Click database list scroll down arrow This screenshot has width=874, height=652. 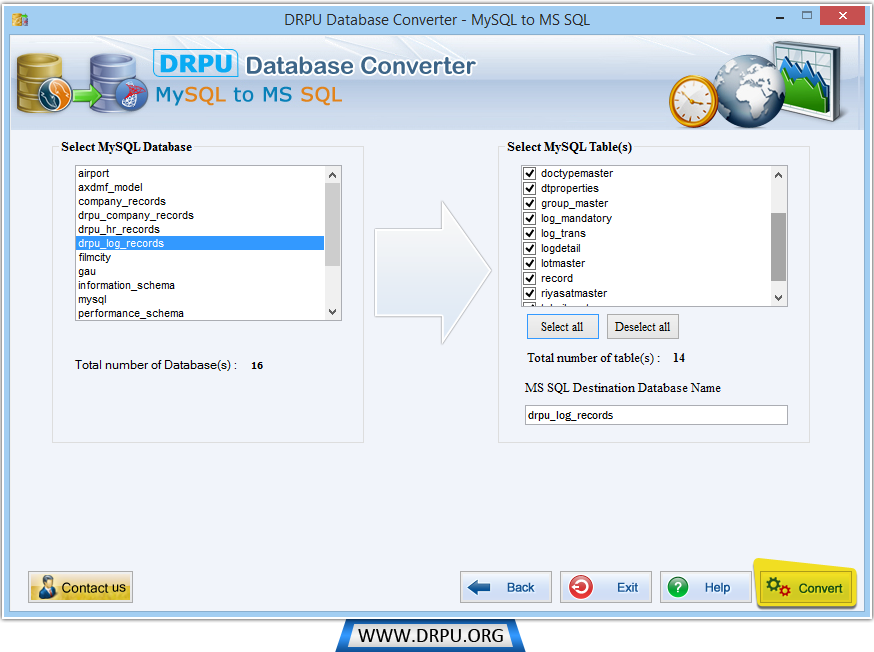(333, 312)
